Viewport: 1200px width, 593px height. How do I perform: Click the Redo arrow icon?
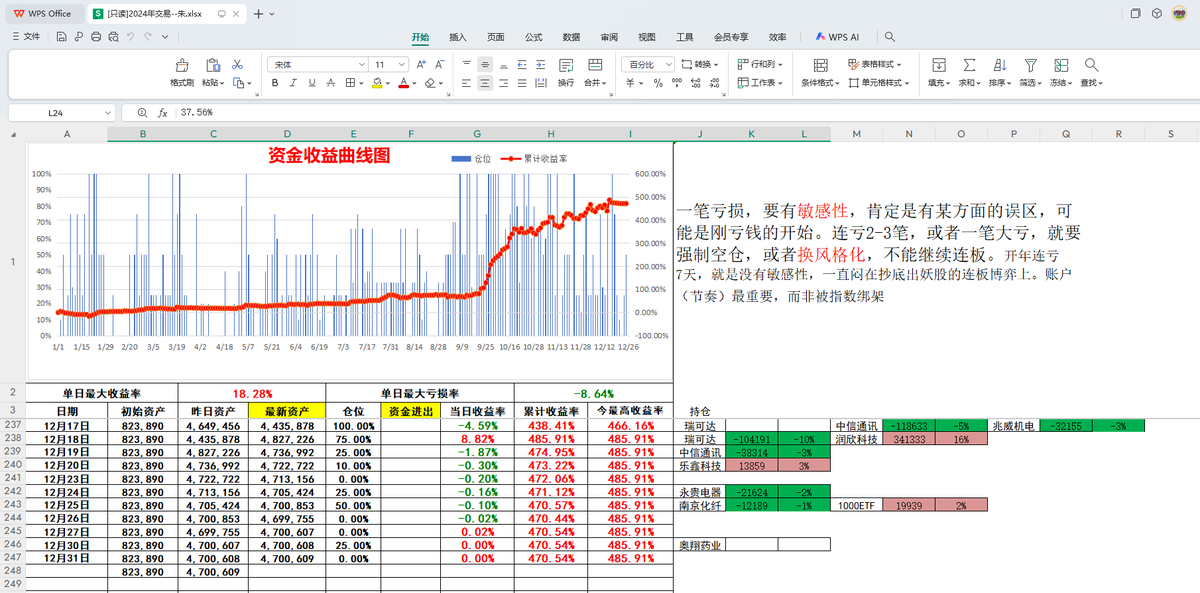coord(147,36)
